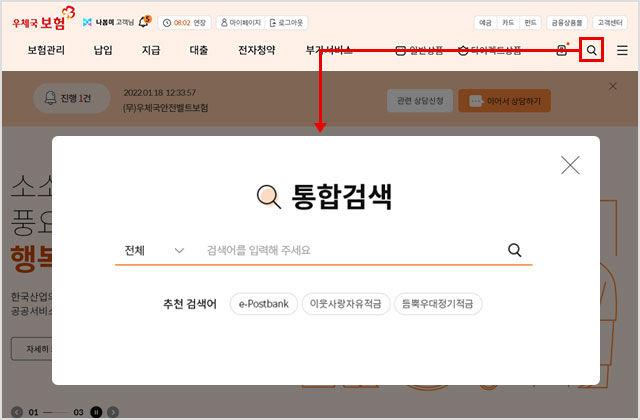The width and height of the screenshot is (640, 420).
Task: Open the hamburger full menu
Action: click(622, 50)
